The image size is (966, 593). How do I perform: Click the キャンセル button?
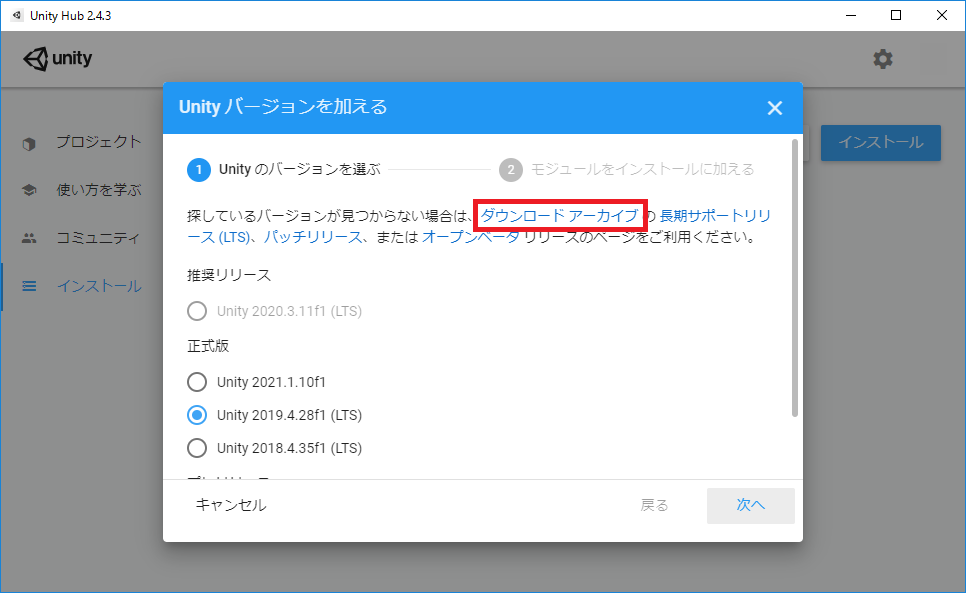click(231, 505)
